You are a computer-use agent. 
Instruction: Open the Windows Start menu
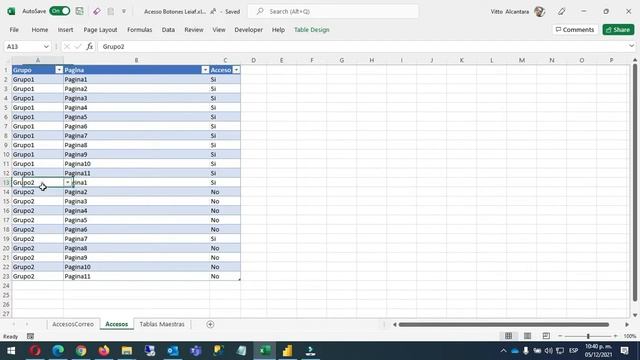coord(11,351)
